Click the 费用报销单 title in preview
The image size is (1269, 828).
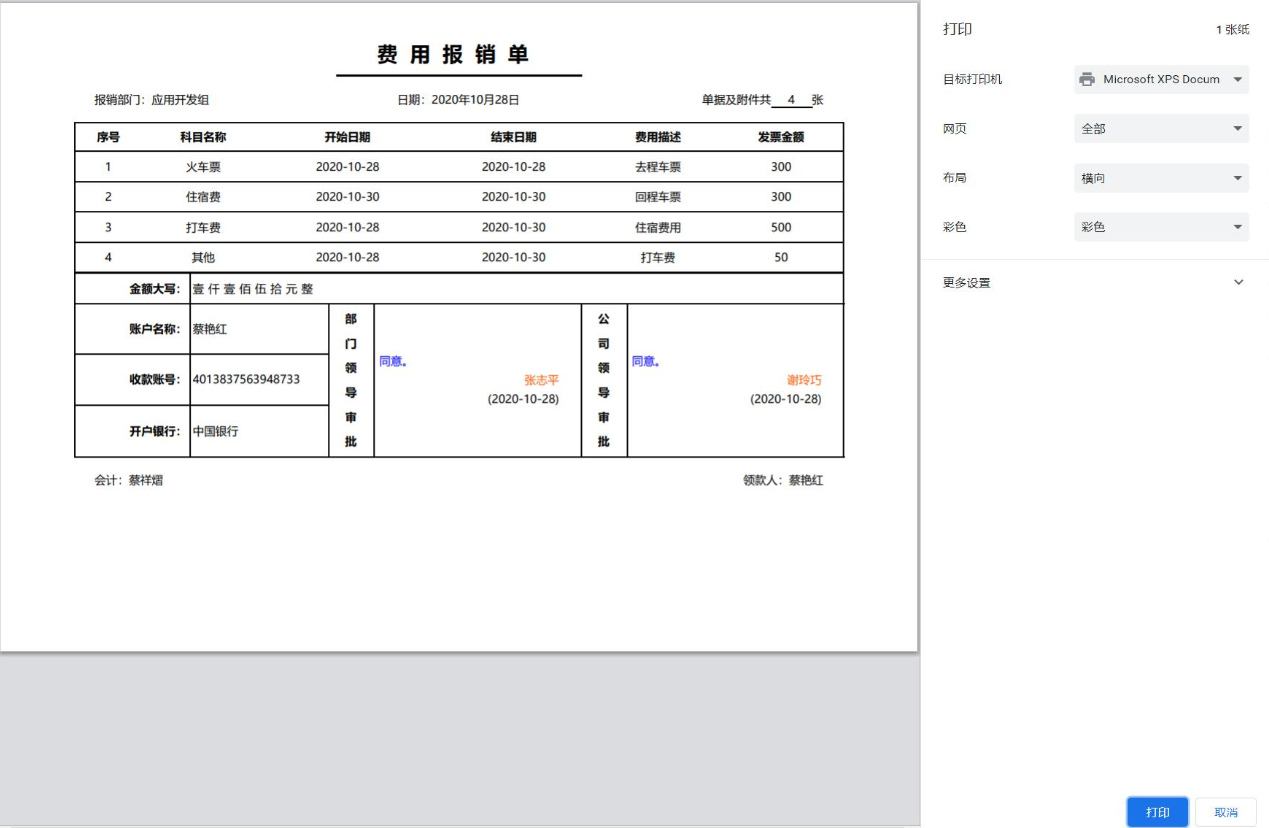coord(453,55)
